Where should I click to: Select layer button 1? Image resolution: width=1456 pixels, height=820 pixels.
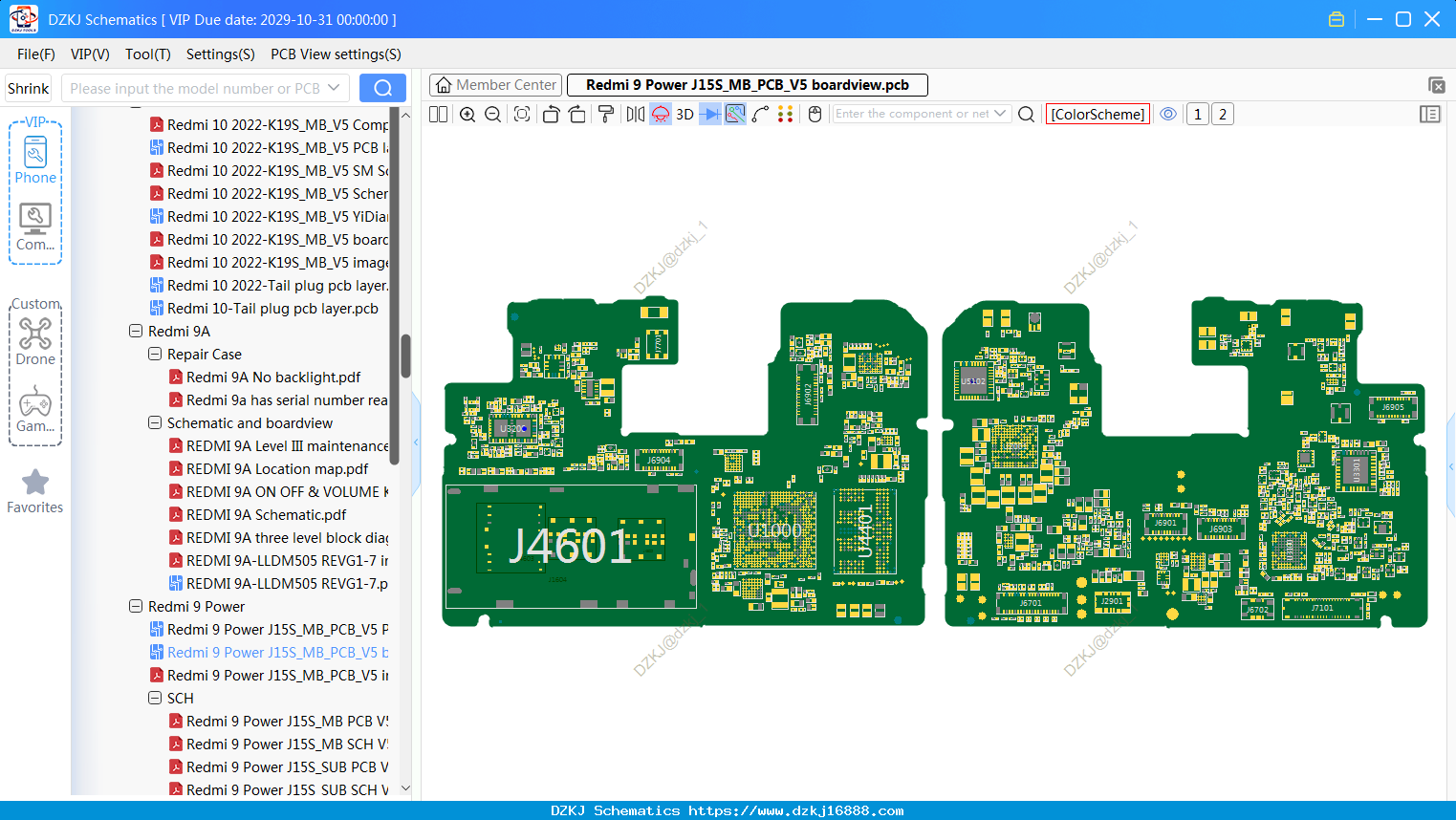tap(1198, 114)
